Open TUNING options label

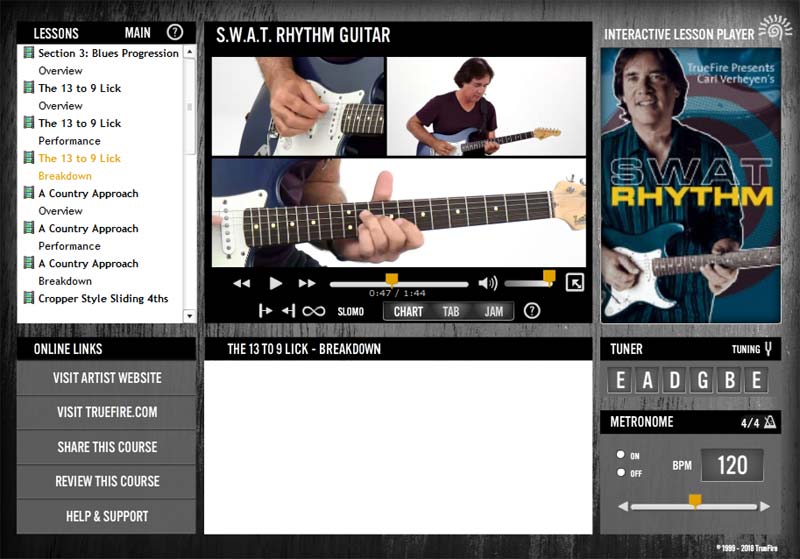(746, 349)
